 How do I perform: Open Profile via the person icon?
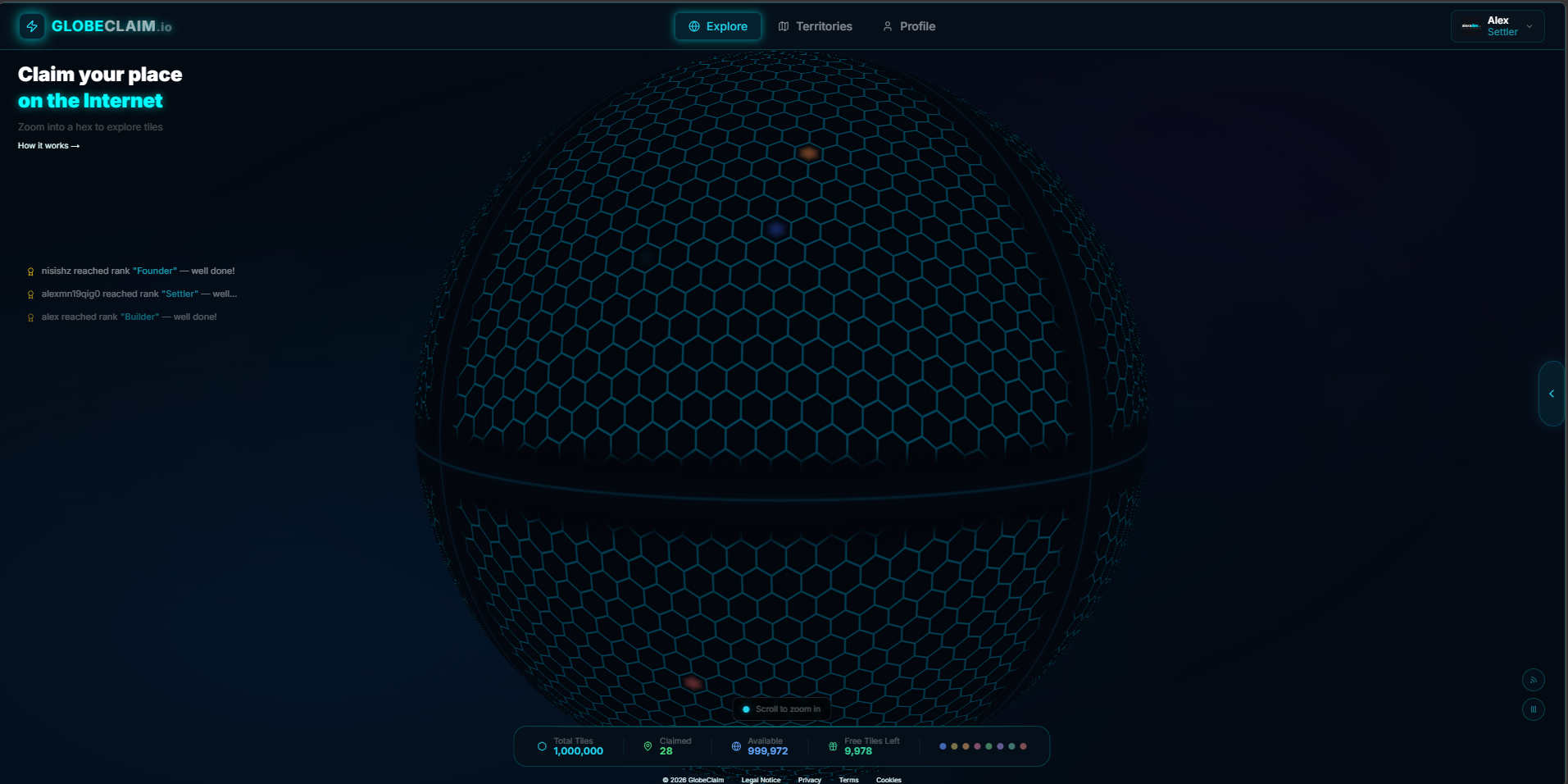pos(887,26)
